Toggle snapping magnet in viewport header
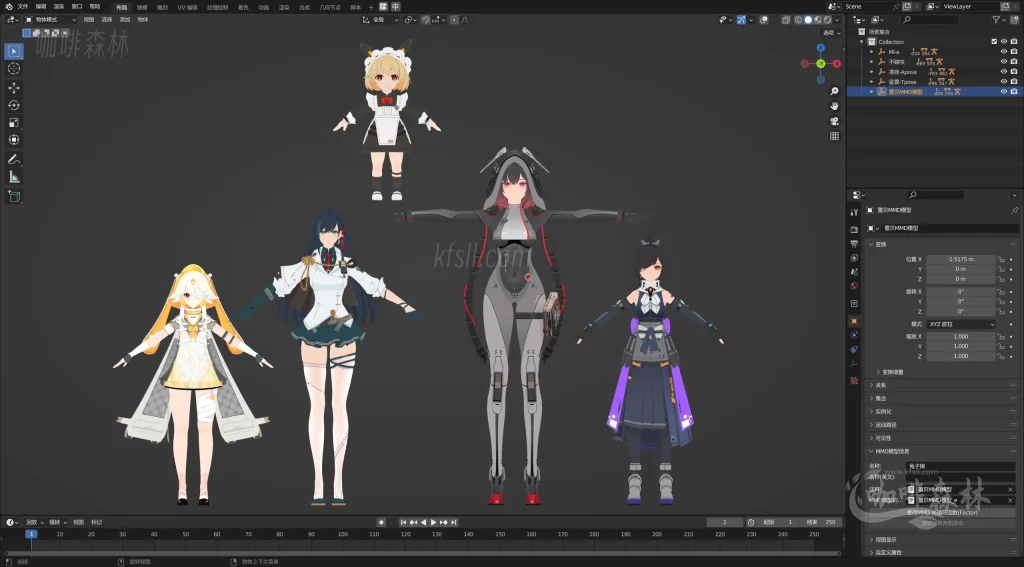This screenshot has width=1024, height=567. [x=426, y=20]
